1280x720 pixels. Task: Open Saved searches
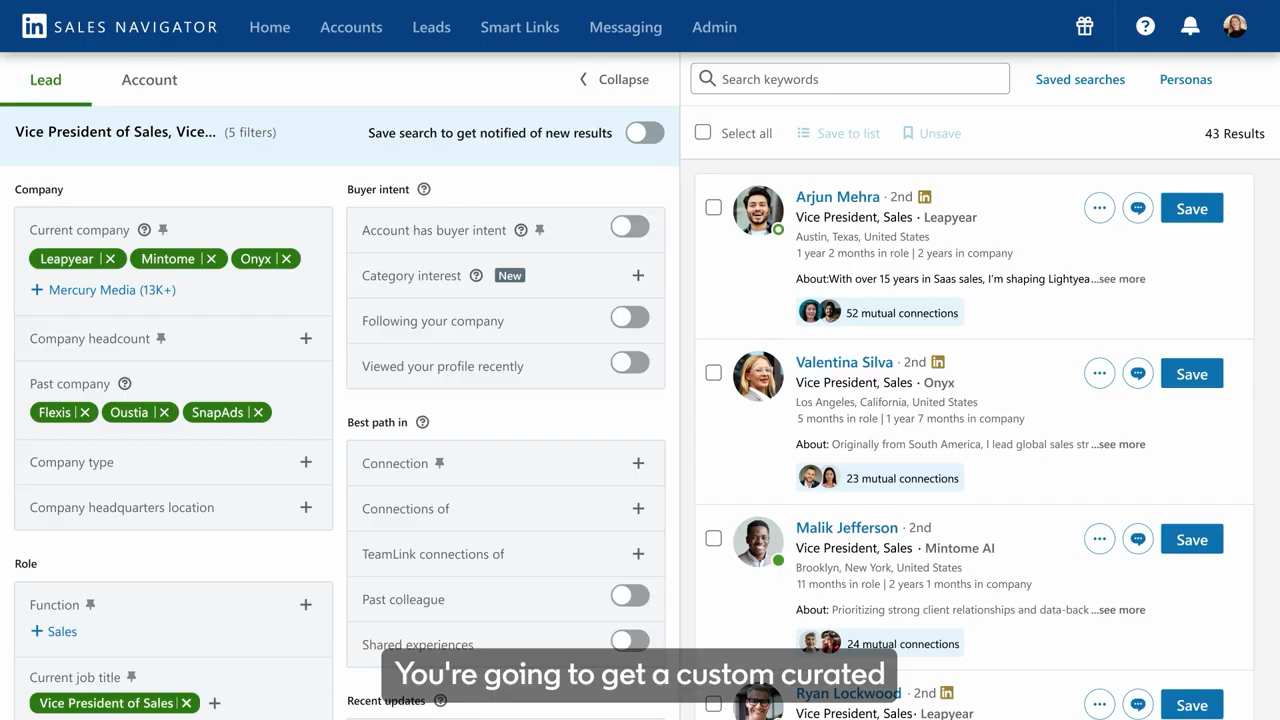pos(1080,79)
